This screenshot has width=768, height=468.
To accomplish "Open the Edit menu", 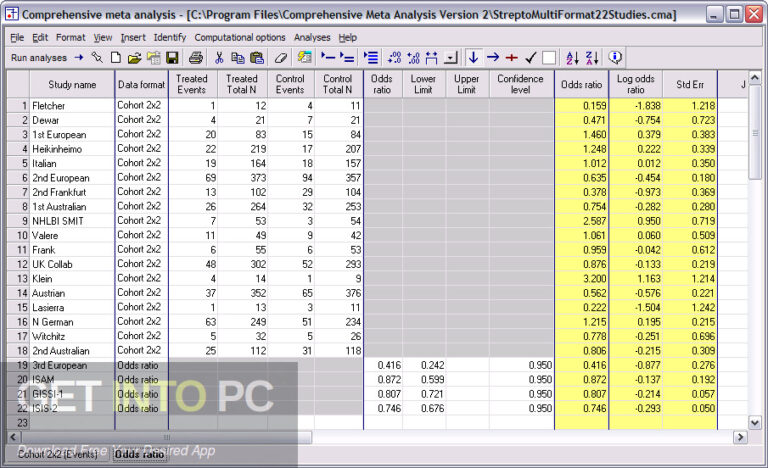I will click(x=40, y=37).
